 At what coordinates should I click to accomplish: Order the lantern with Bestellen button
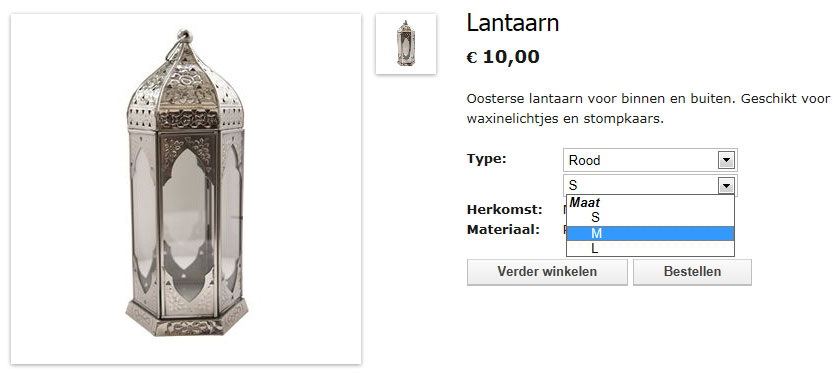692,272
